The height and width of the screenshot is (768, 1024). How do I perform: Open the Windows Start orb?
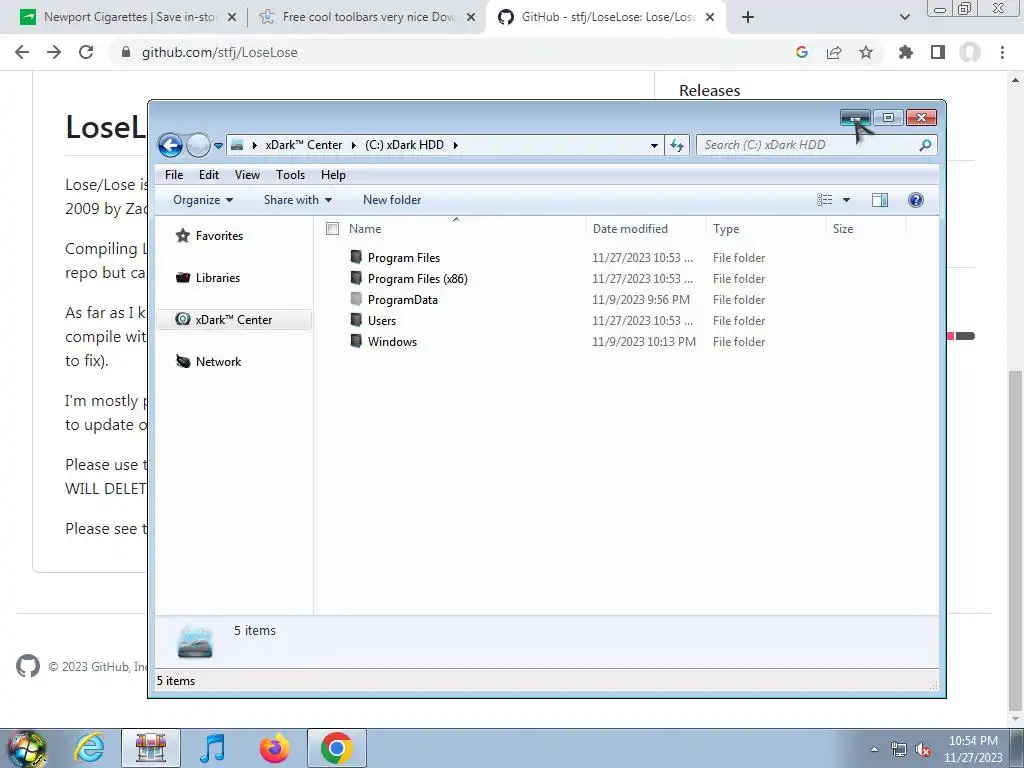pos(26,748)
